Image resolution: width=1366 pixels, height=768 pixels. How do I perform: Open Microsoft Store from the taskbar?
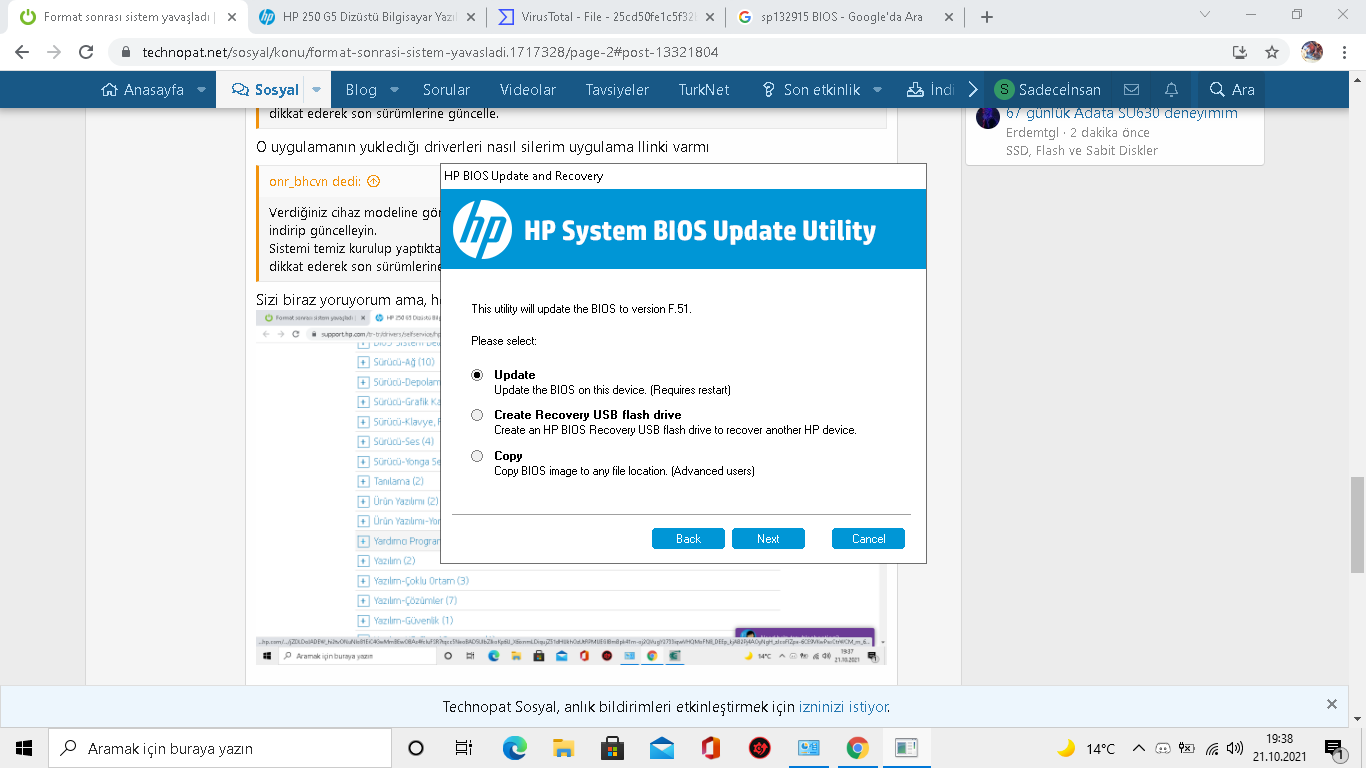[612, 748]
